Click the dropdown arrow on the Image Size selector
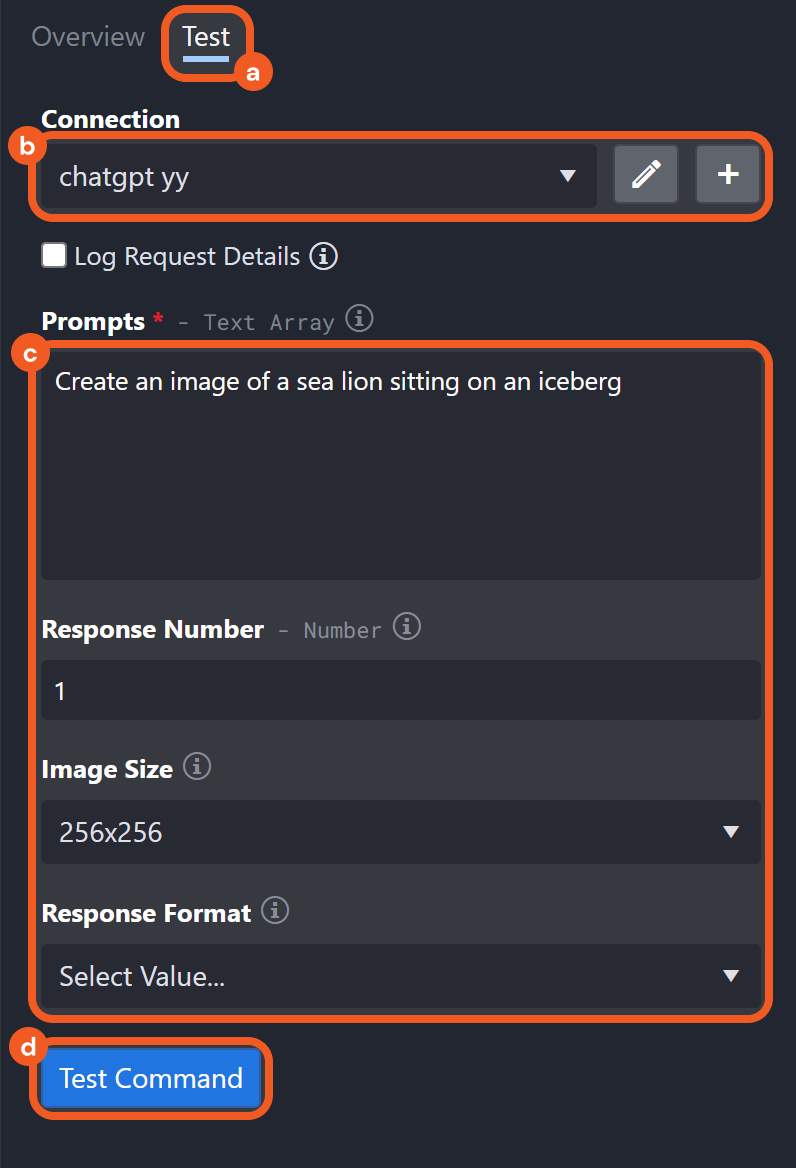This screenshot has height=1168, width=796. [x=731, y=832]
